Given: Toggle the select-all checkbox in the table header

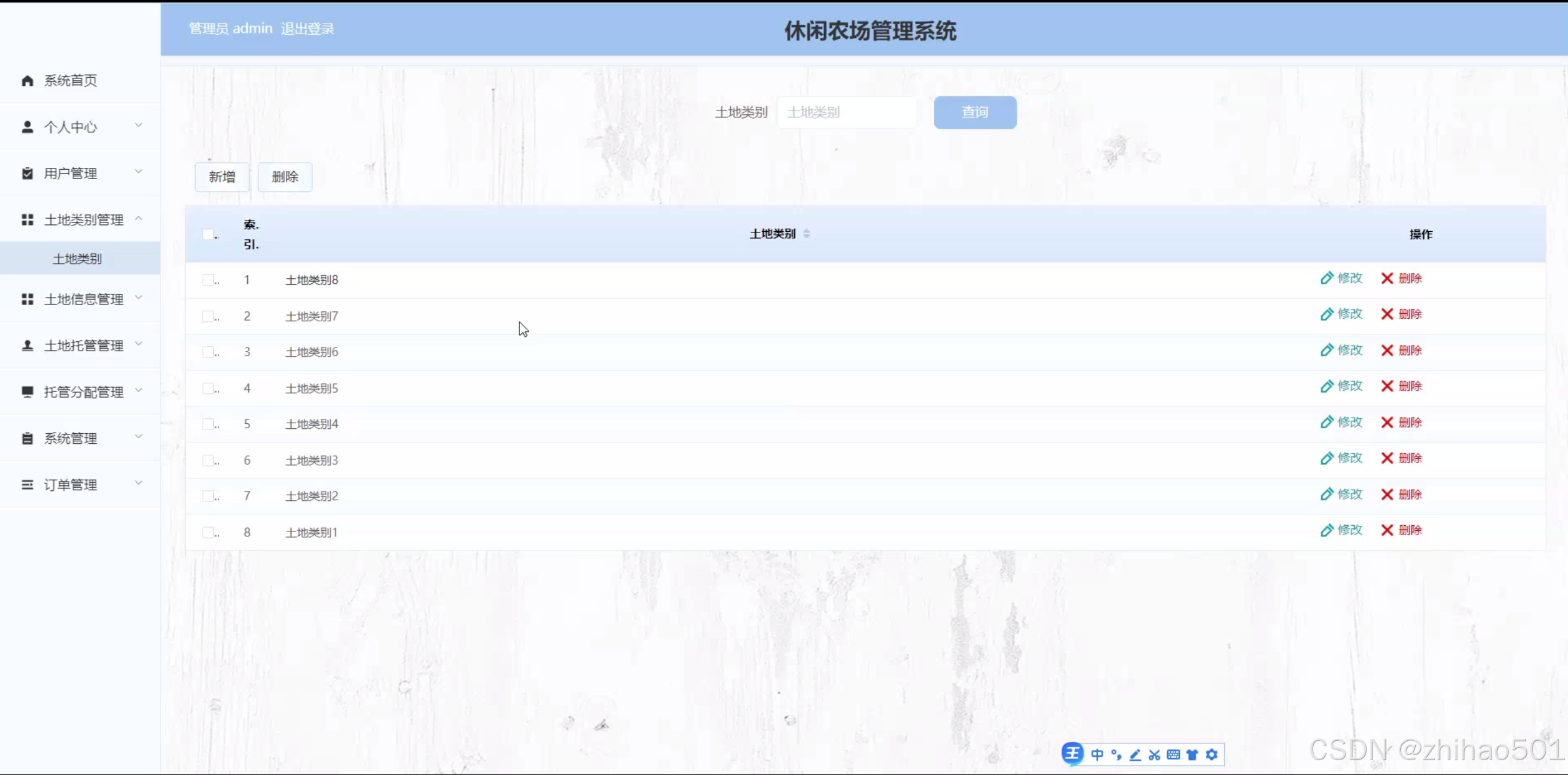Looking at the screenshot, I should 208,234.
